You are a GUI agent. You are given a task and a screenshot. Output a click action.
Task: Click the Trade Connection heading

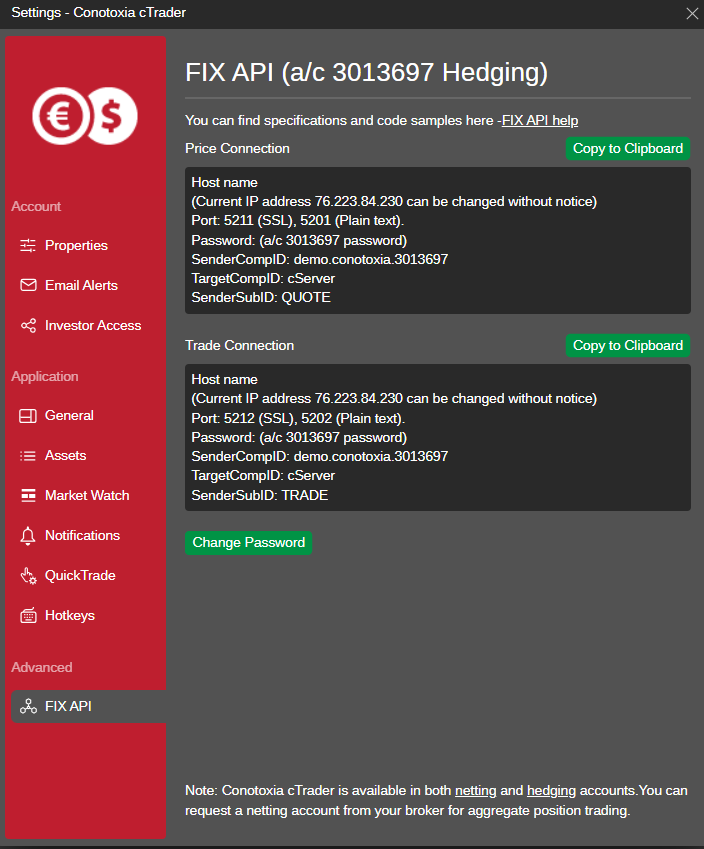tap(239, 345)
